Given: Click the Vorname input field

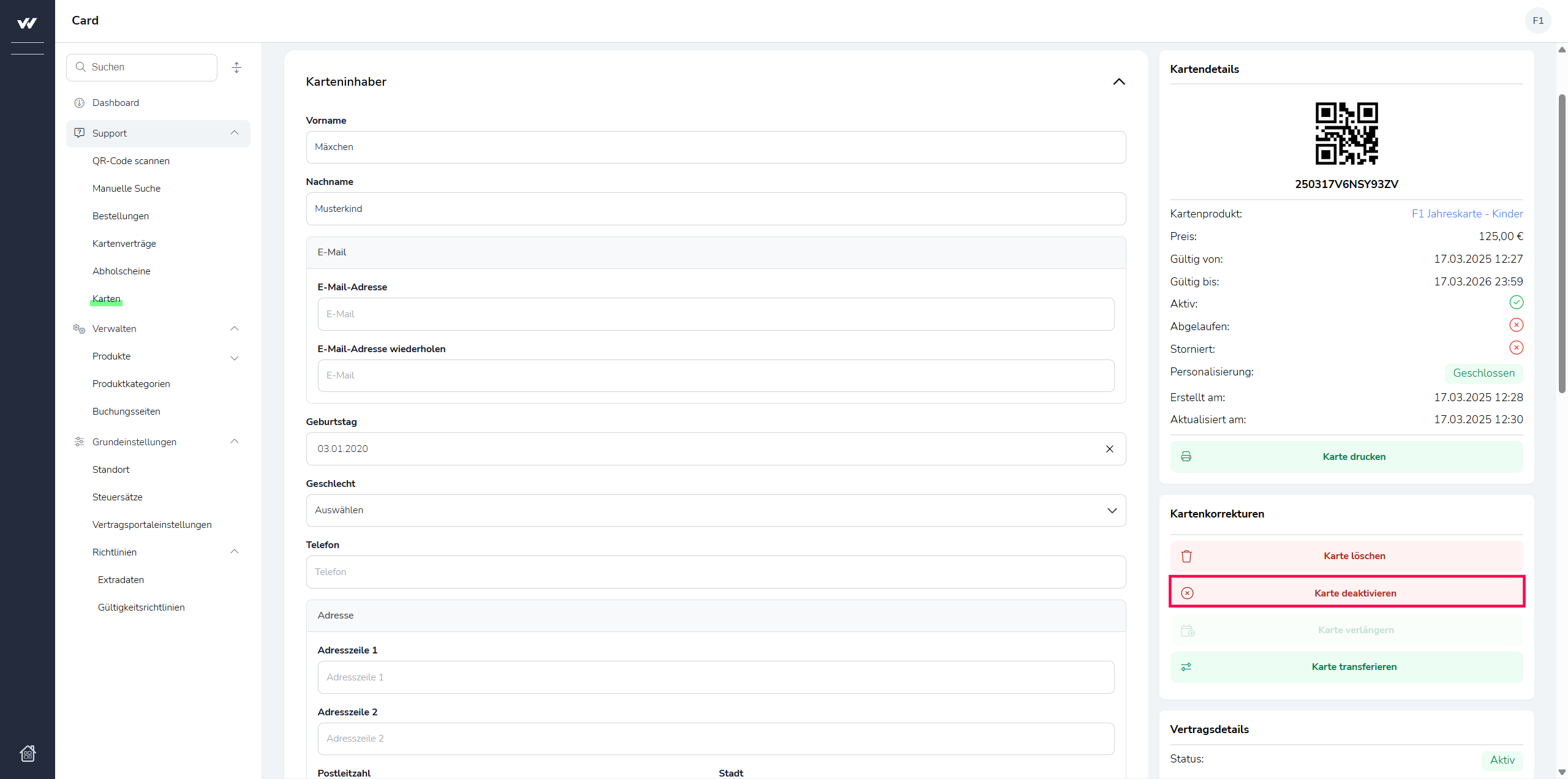Looking at the screenshot, I should pyautogui.click(x=715, y=147).
